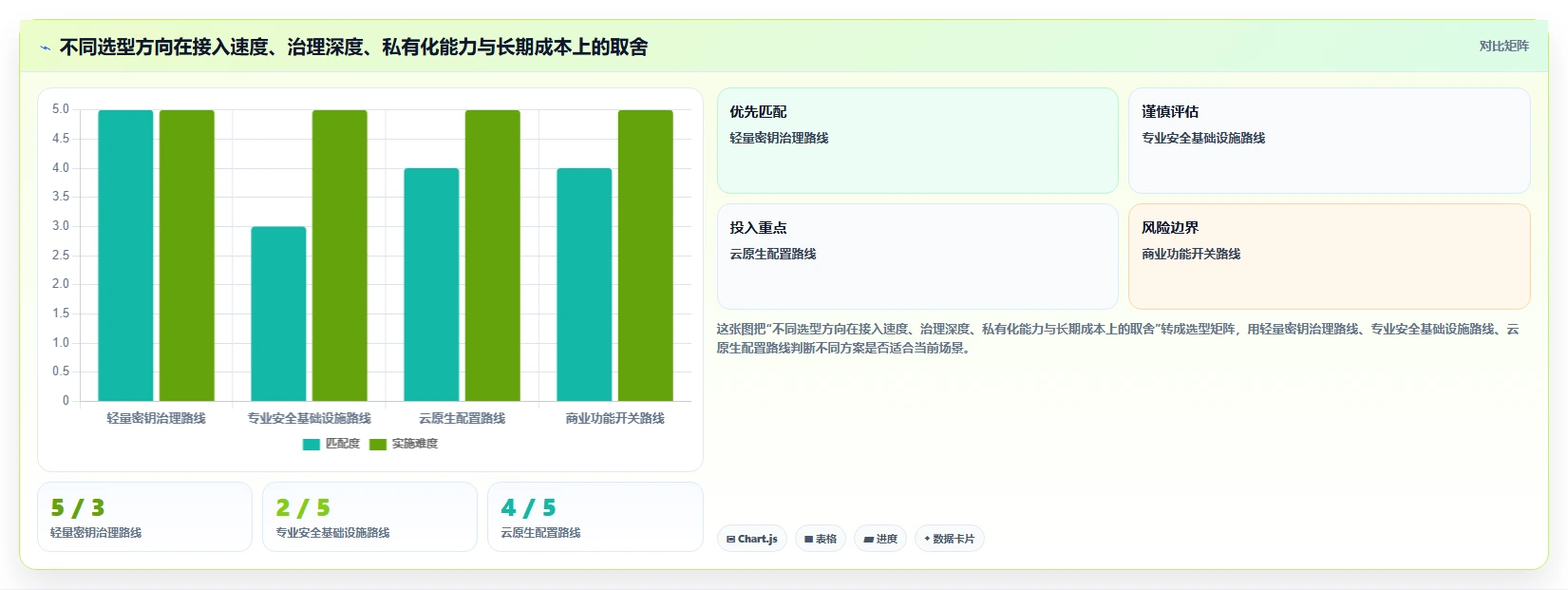Click the green 实施难度 bar for 商业功能开关路线

pos(646,256)
